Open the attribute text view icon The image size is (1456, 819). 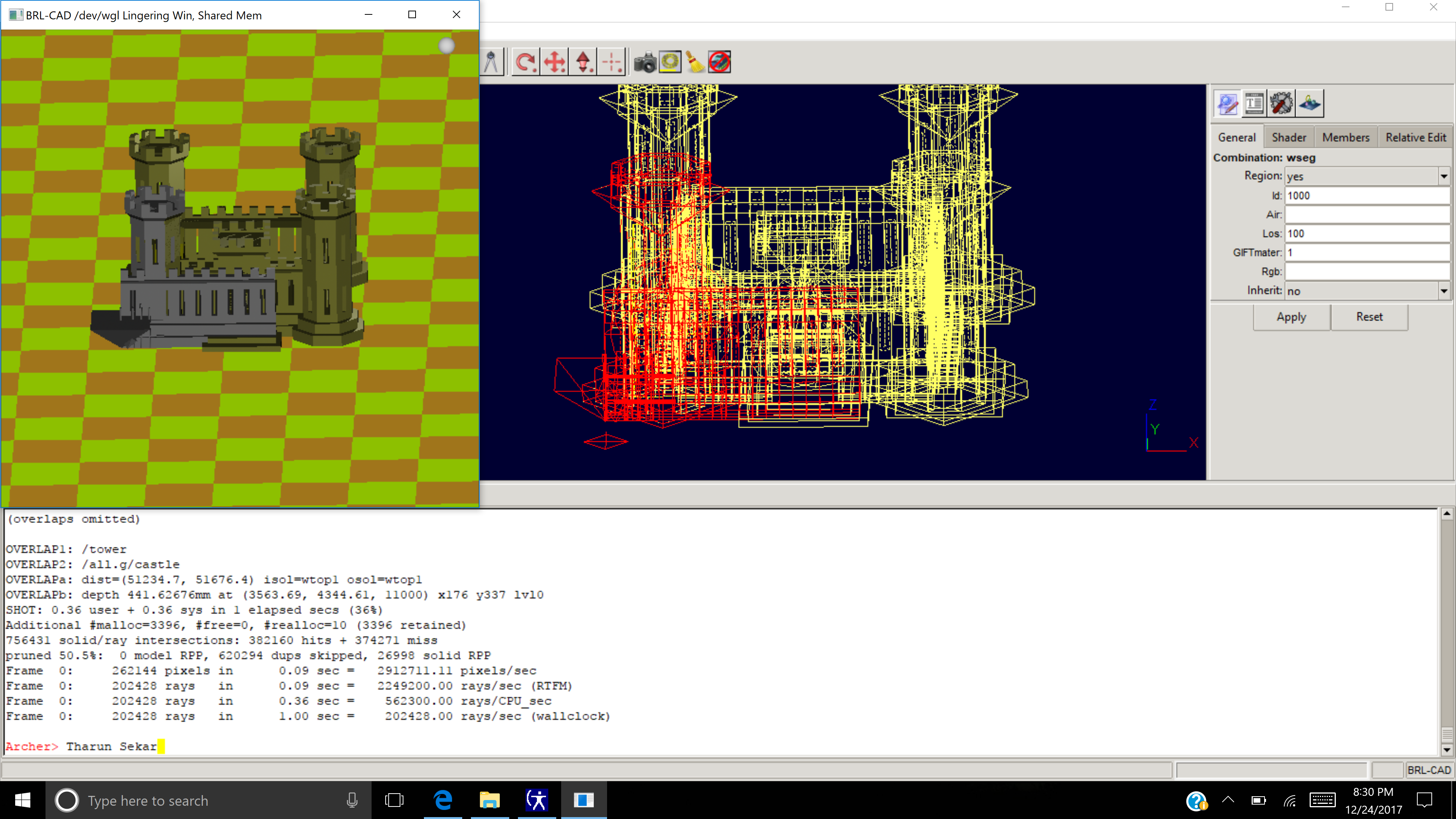[x=1254, y=104]
